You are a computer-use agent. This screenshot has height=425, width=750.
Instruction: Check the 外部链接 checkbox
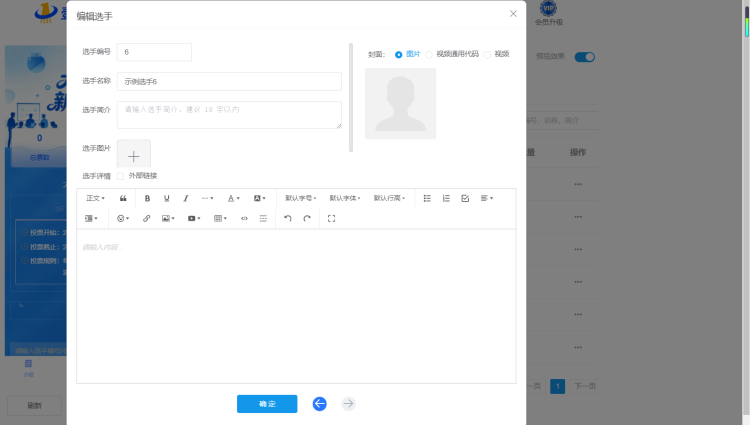coord(121,176)
